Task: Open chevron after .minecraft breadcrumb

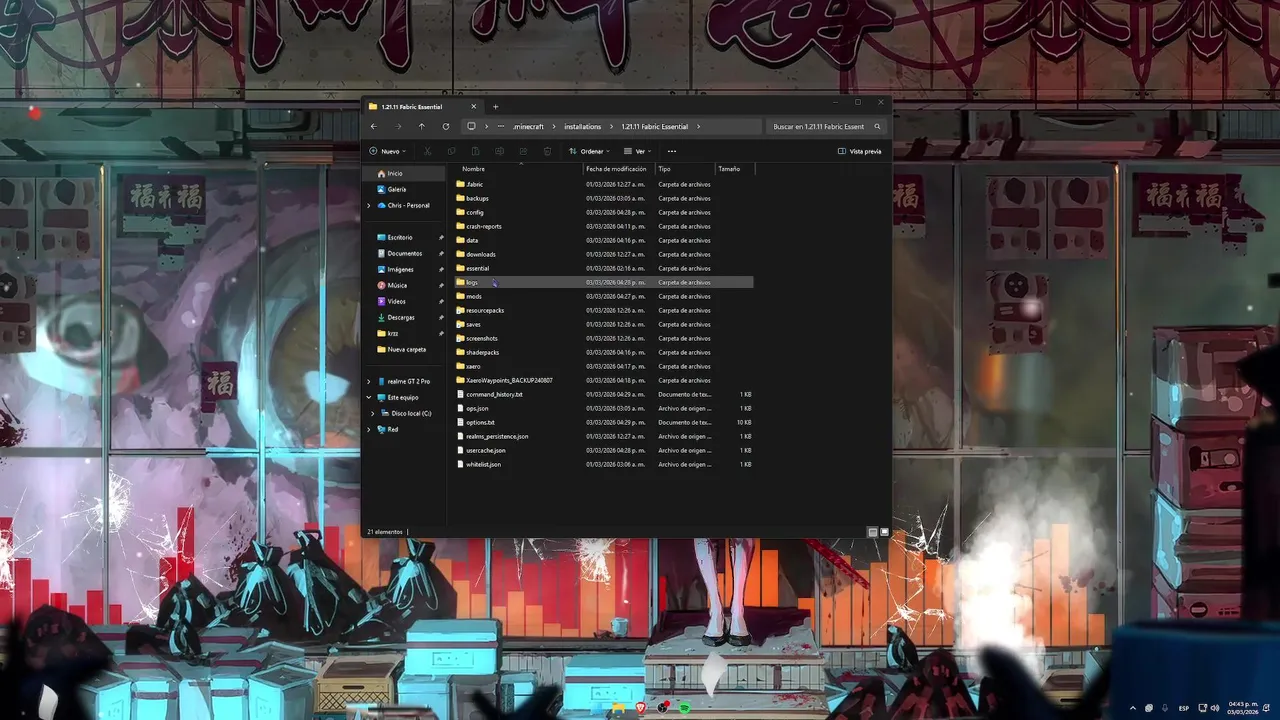Action: click(x=554, y=127)
